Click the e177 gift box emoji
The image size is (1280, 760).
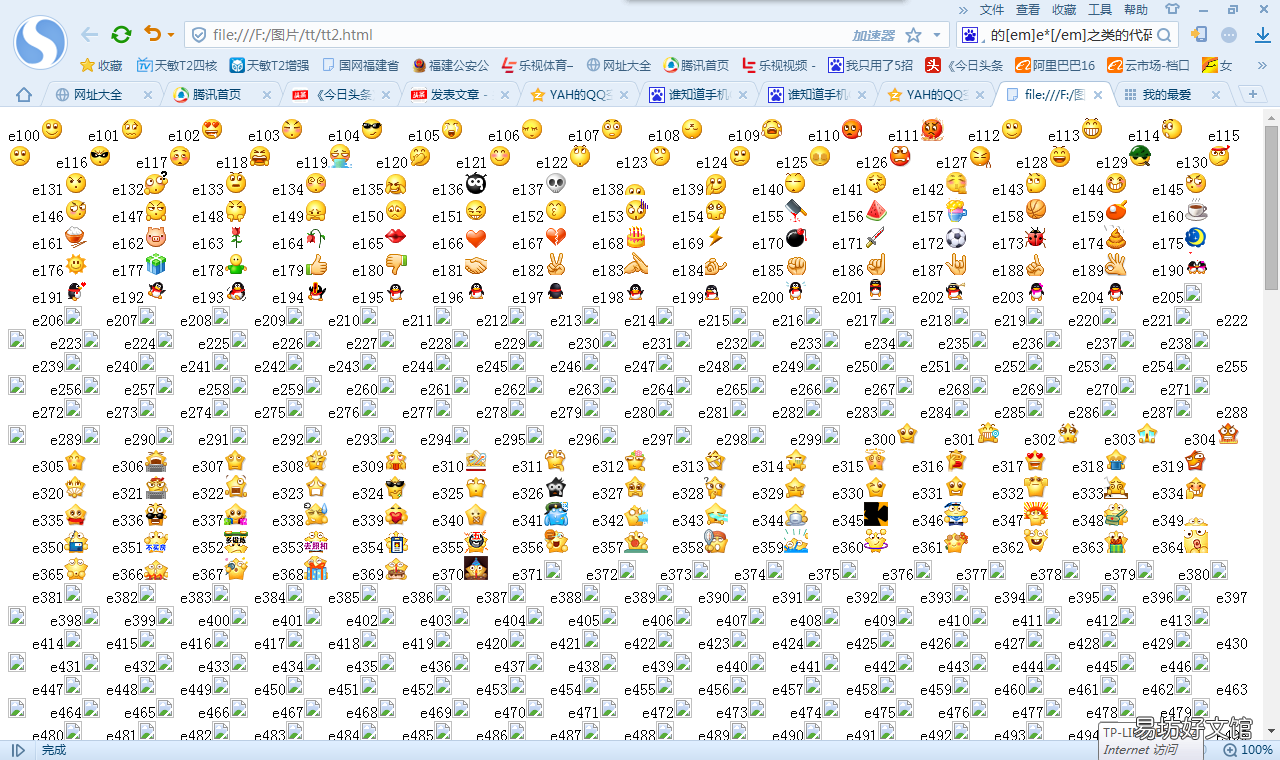(x=156, y=265)
